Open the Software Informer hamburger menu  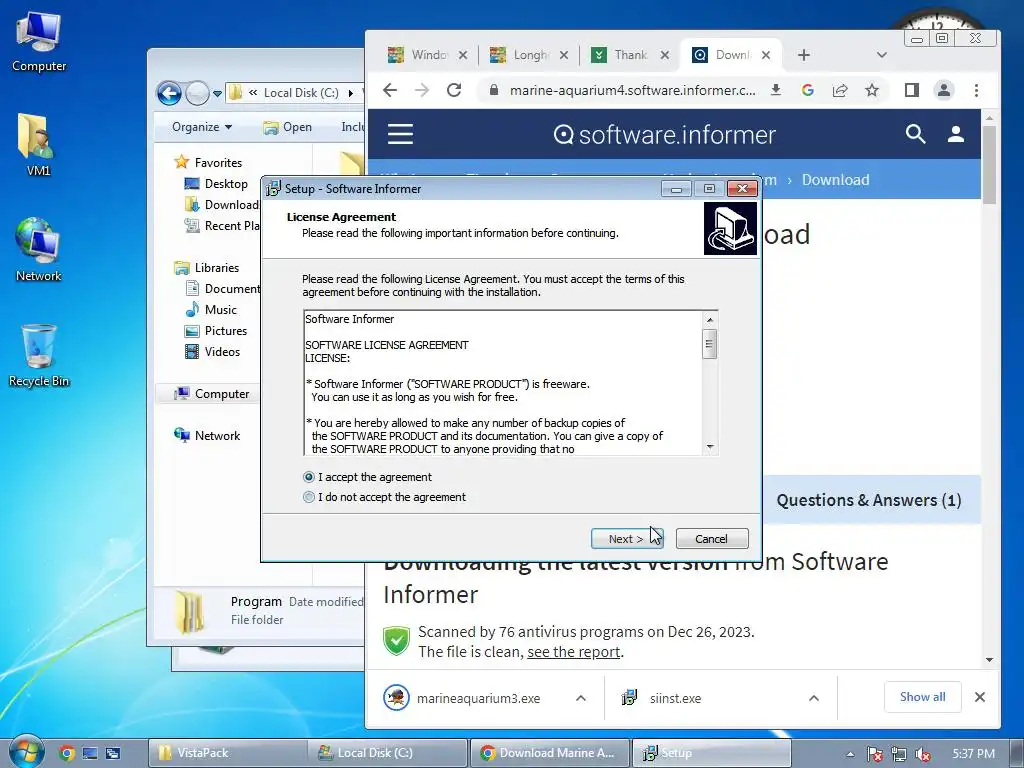click(400, 134)
